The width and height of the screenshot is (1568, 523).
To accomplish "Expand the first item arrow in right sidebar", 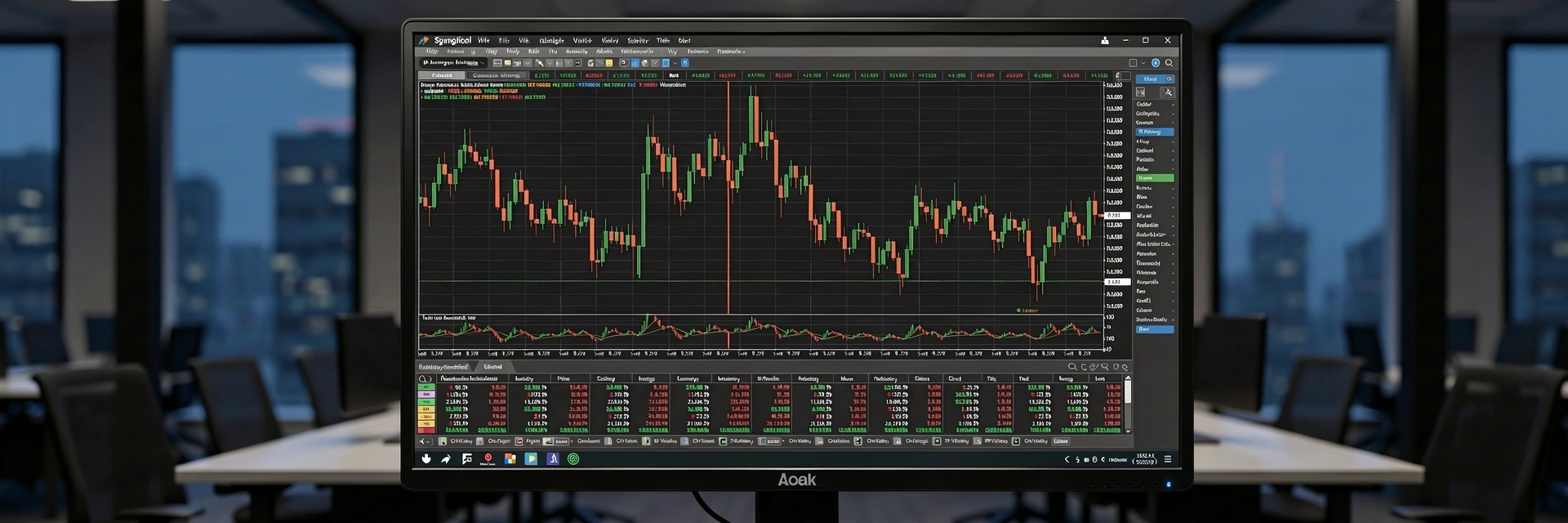I will click(1173, 105).
